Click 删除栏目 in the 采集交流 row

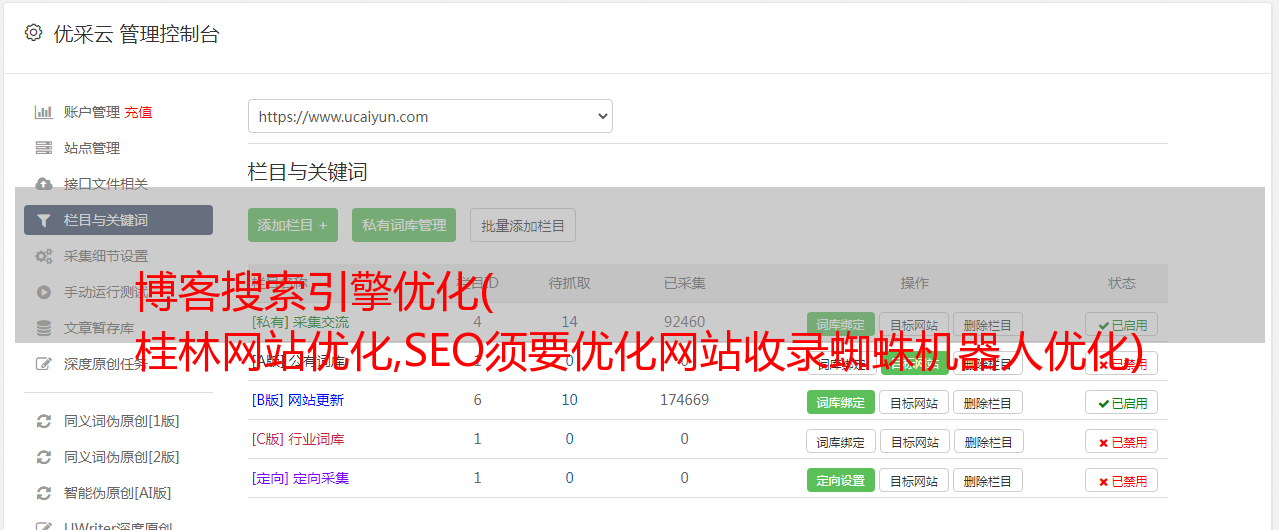pyautogui.click(x=988, y=324)
